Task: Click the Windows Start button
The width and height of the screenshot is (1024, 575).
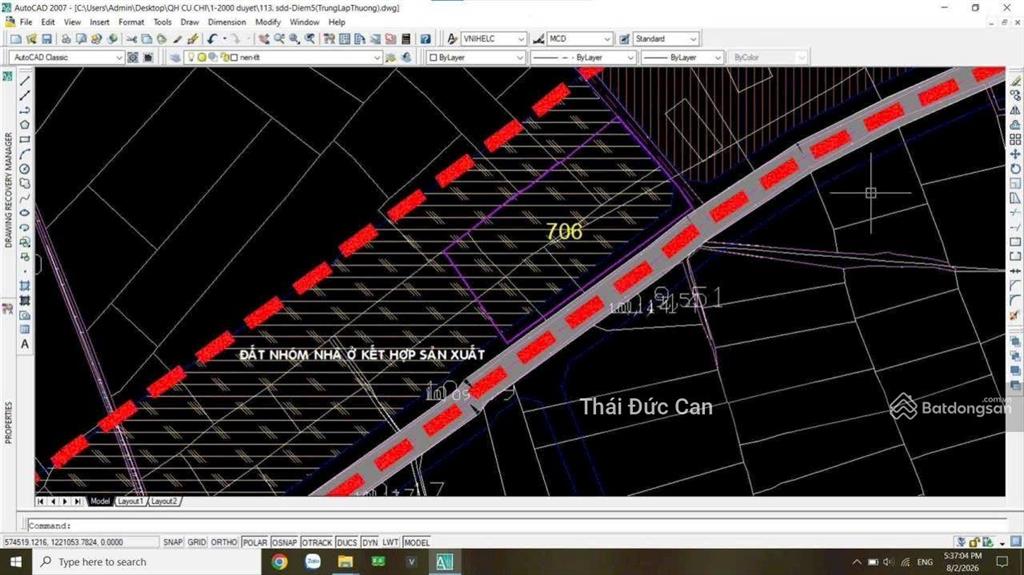Action: [x=16, y=562]
